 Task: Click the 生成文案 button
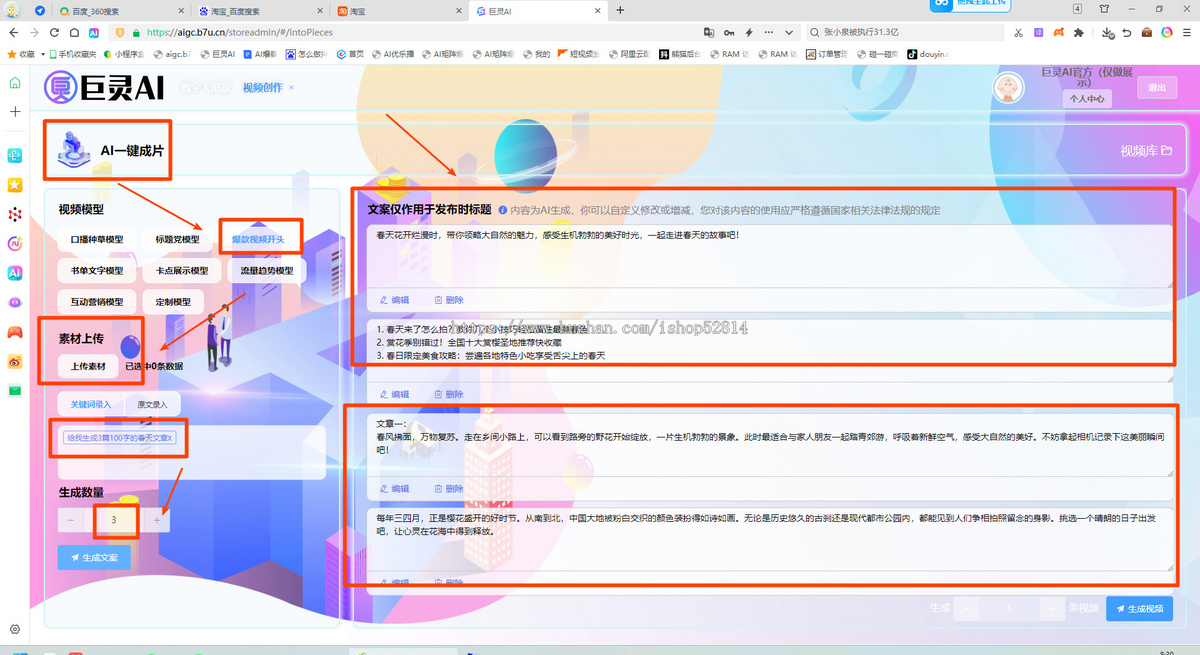point(94,557)
